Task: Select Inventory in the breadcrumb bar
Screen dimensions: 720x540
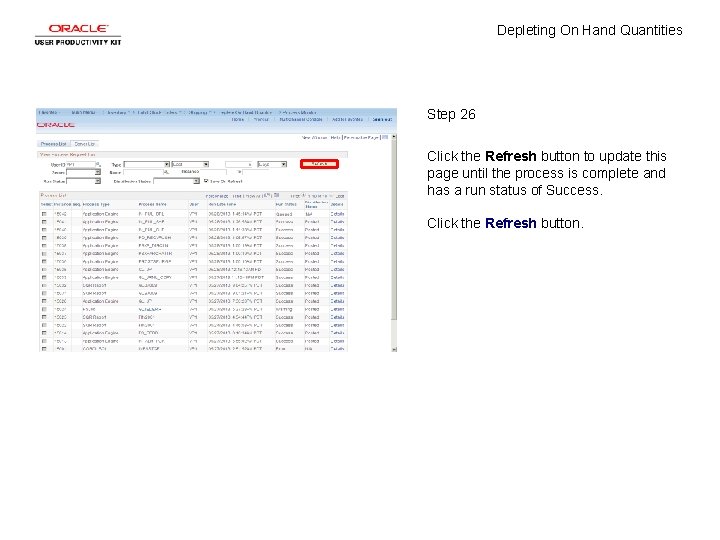Action: click(117, 112)
